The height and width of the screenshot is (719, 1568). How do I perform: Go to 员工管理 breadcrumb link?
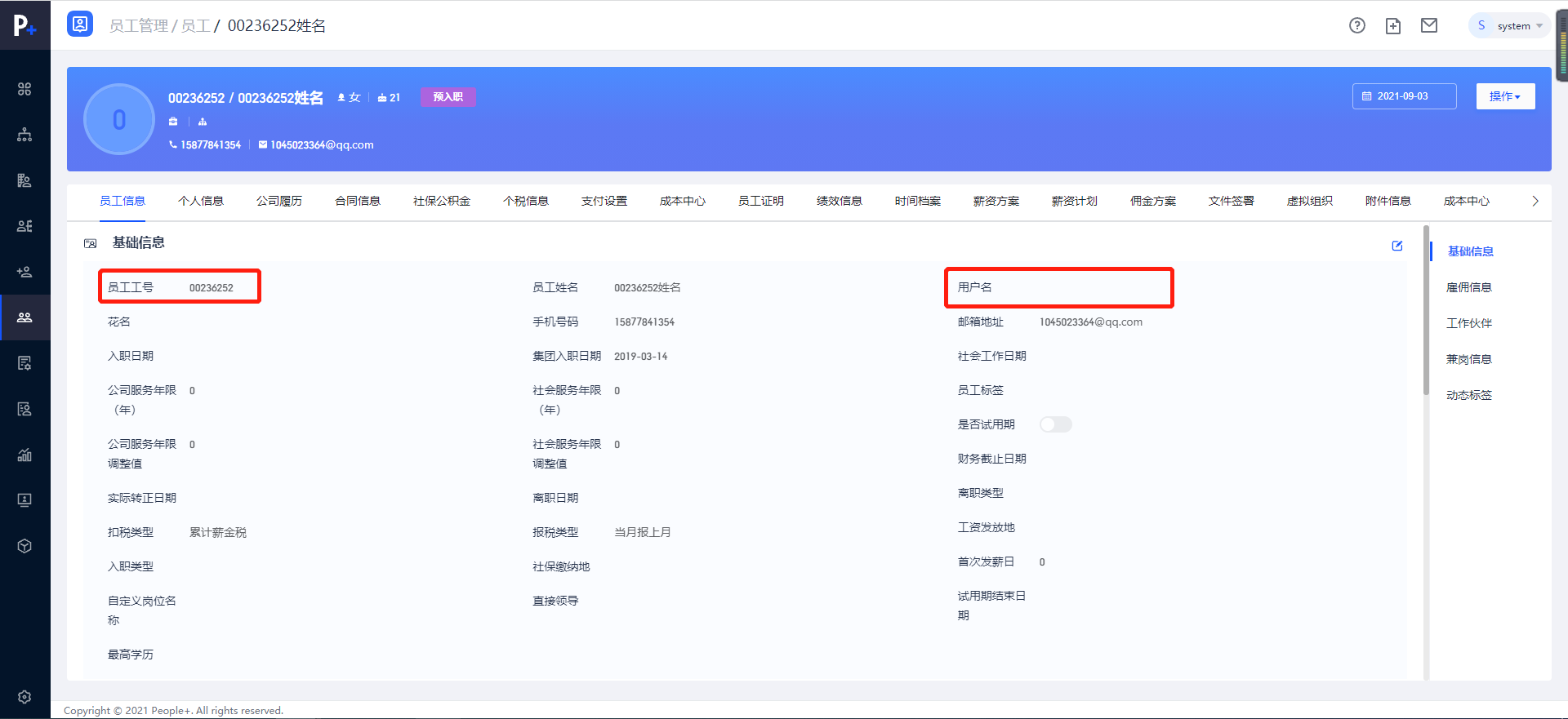click(x=138, y=26)
